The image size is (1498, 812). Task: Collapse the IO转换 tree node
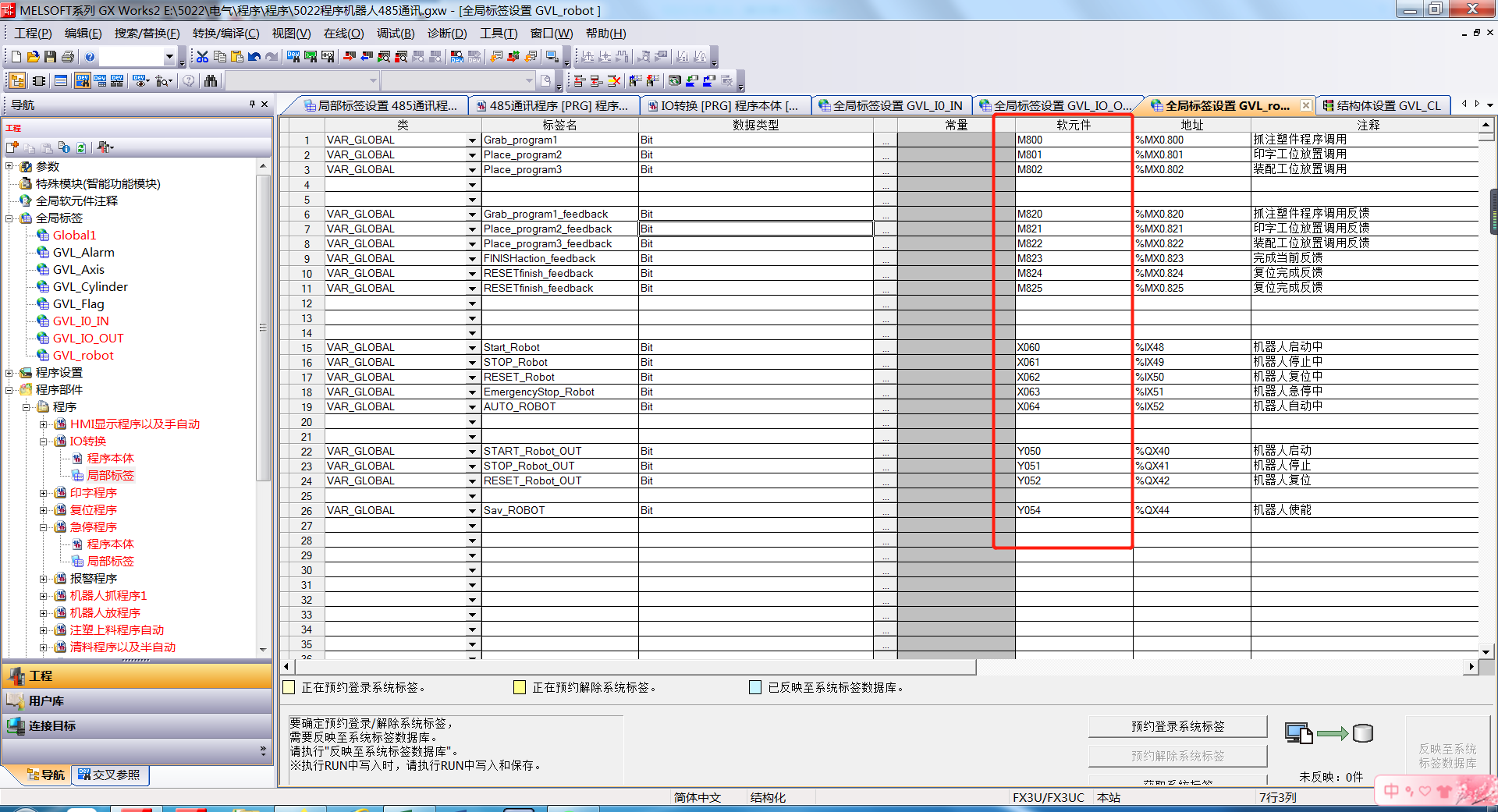coord(44,441)
